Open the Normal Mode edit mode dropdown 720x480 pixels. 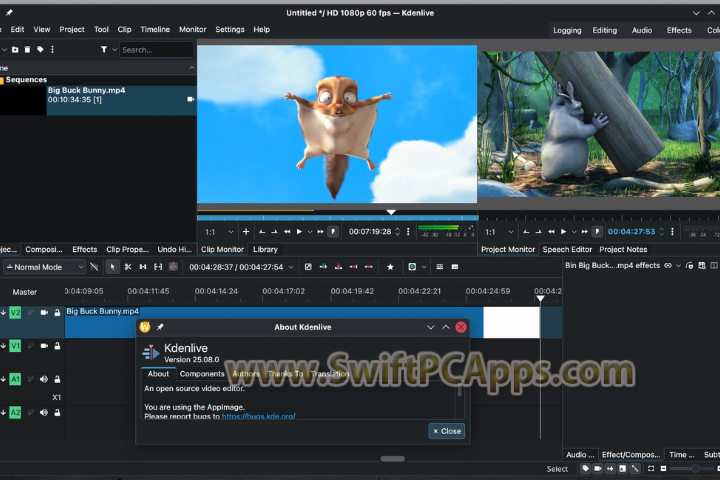[45, 267]
